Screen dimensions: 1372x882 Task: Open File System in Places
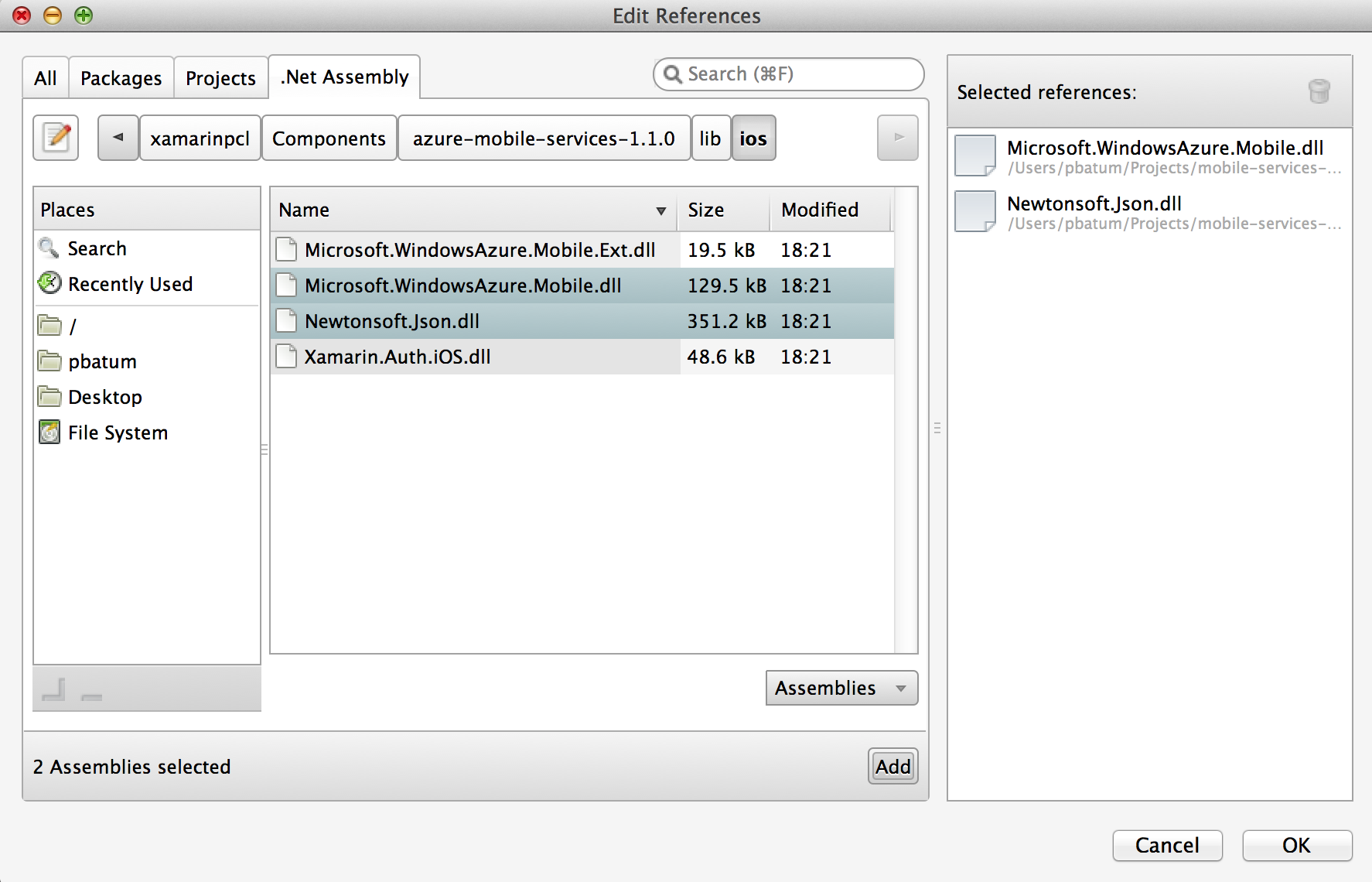click(118, 432)
